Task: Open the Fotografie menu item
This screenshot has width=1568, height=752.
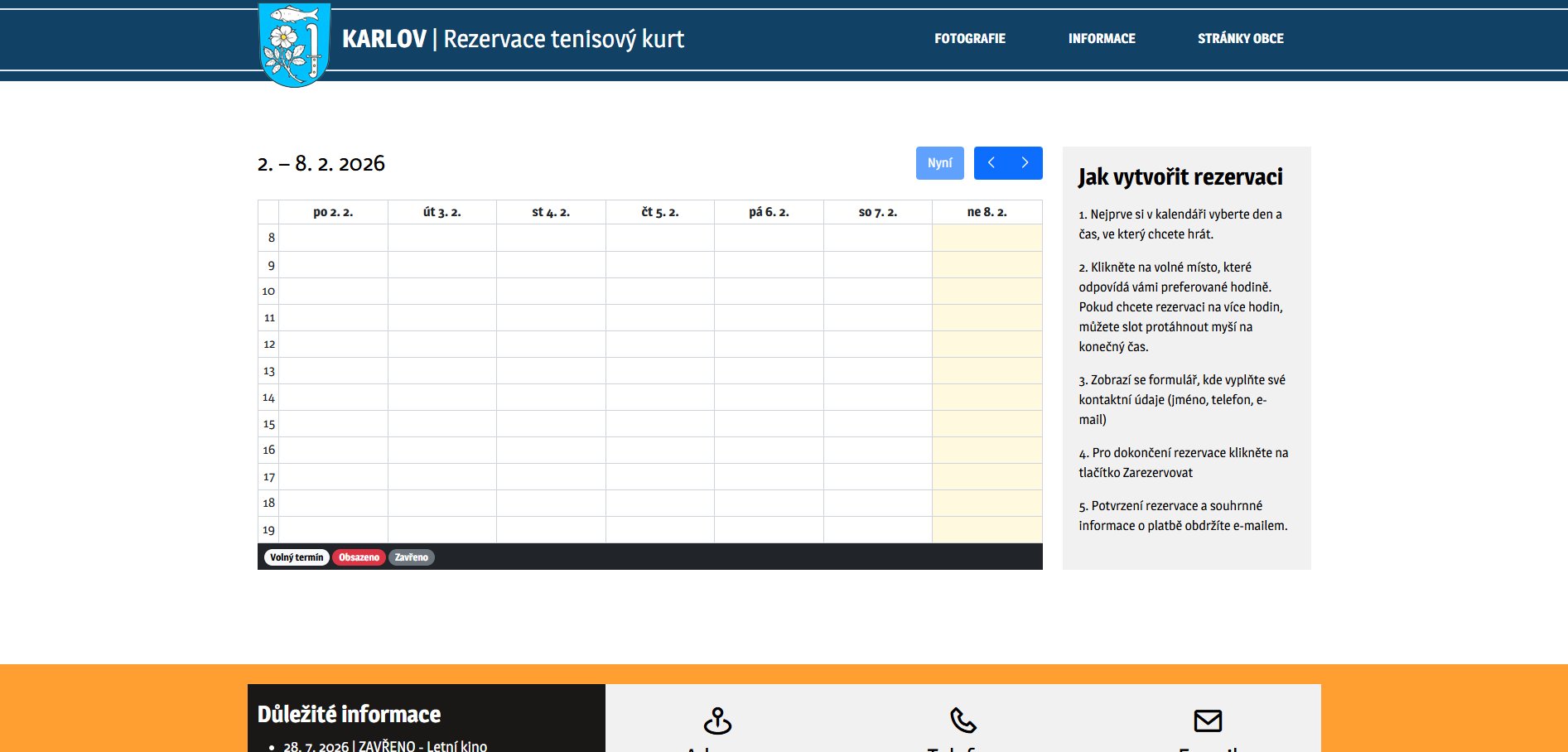Action: coord(969,39)
